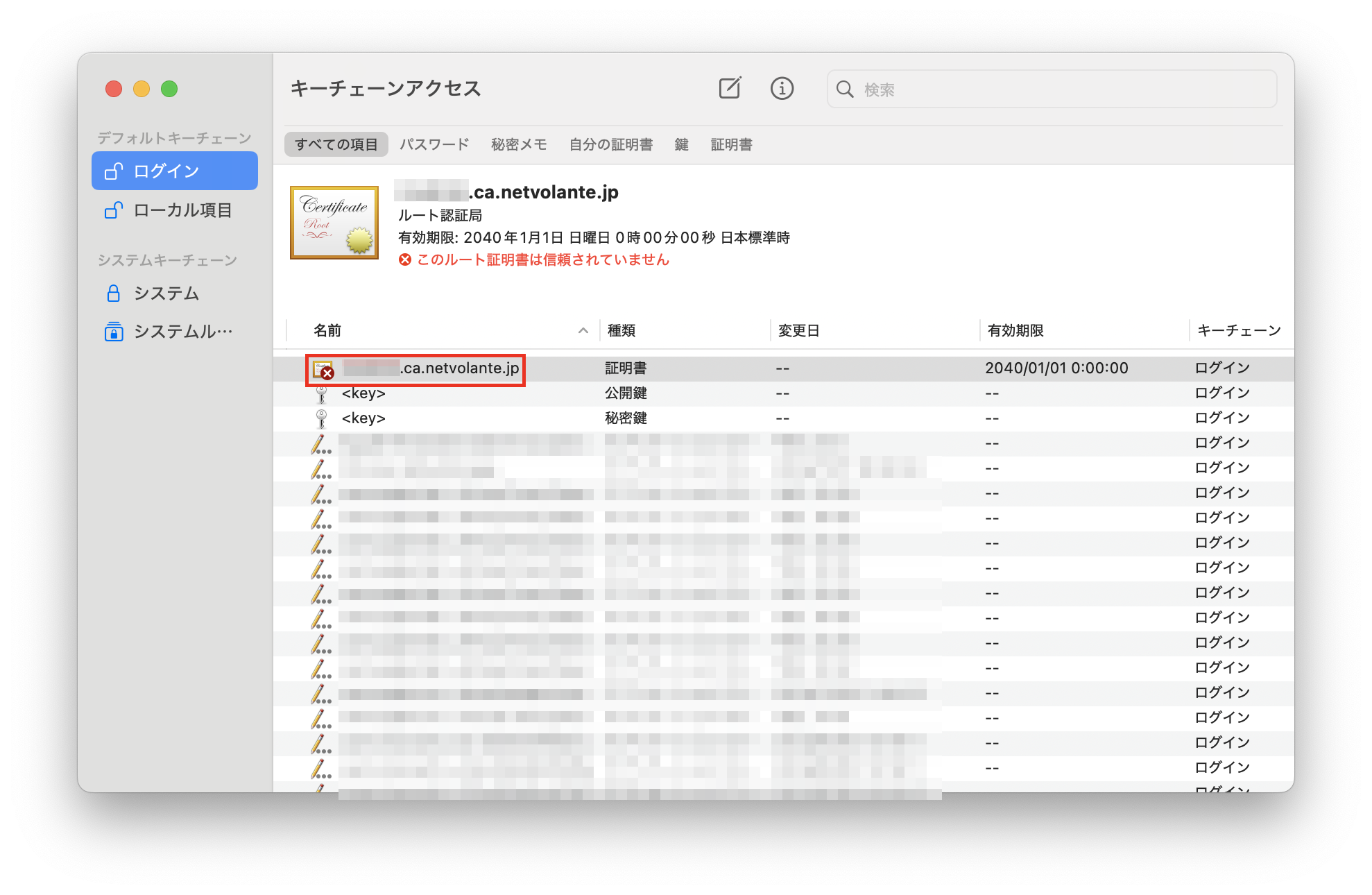Click the private key (秘密鍵) key icon

coord(320,418)
